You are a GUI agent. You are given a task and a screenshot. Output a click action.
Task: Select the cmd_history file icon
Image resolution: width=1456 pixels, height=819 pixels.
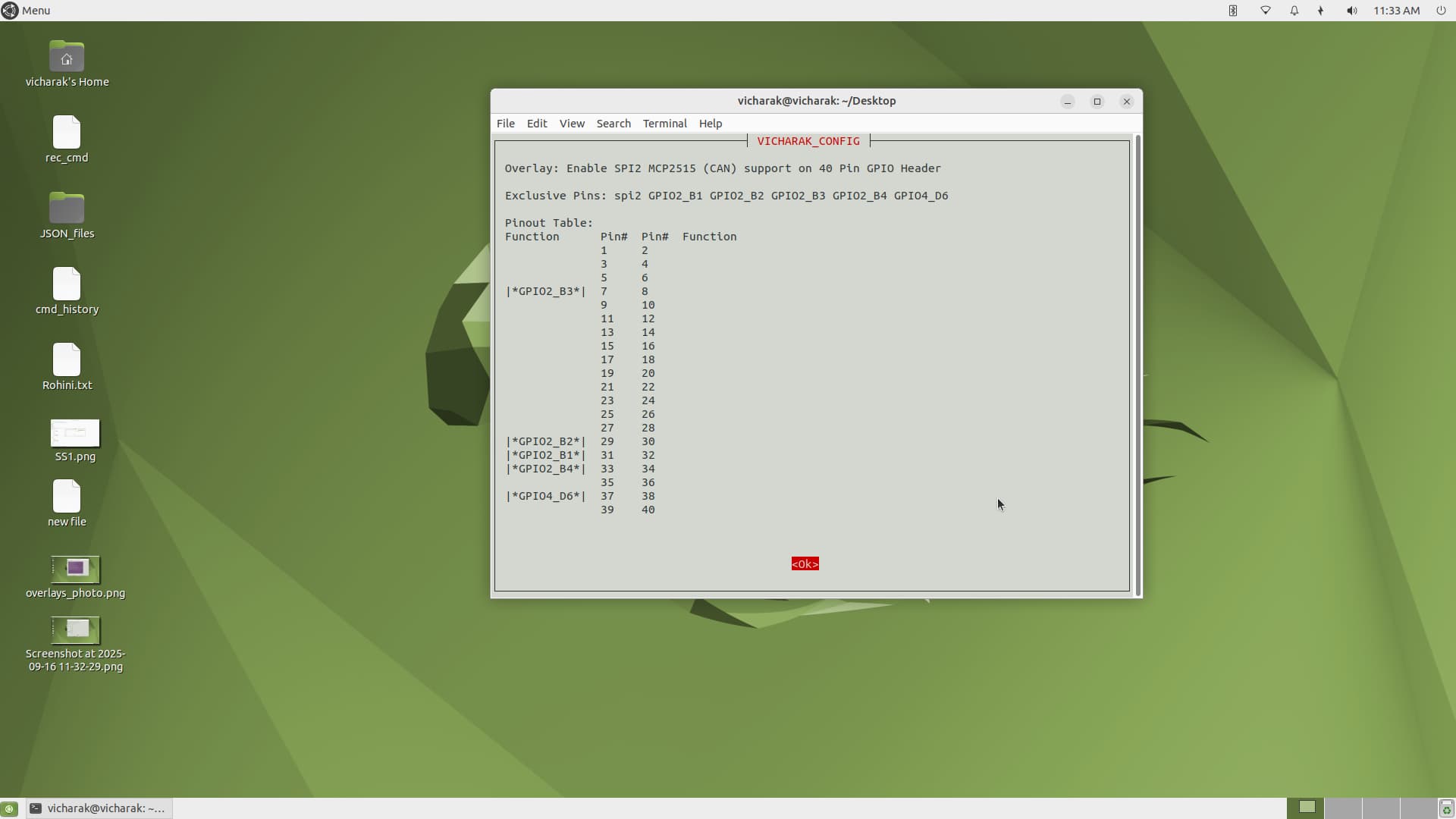[67, 284]
